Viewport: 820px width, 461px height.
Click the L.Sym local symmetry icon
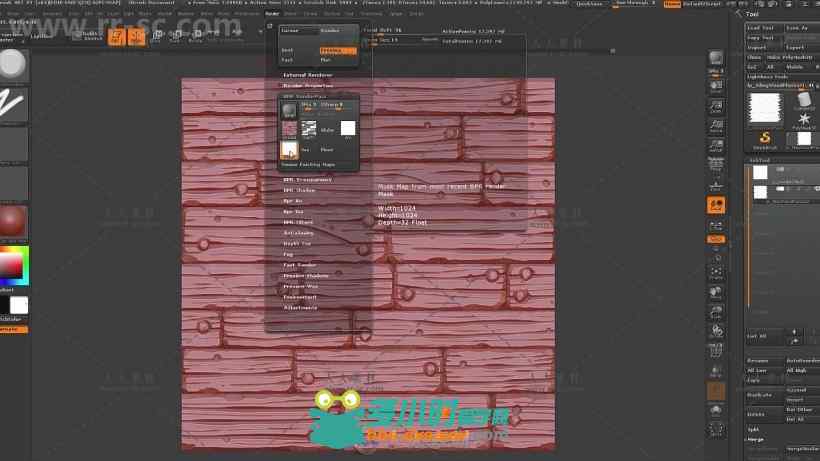coord(716,226)
